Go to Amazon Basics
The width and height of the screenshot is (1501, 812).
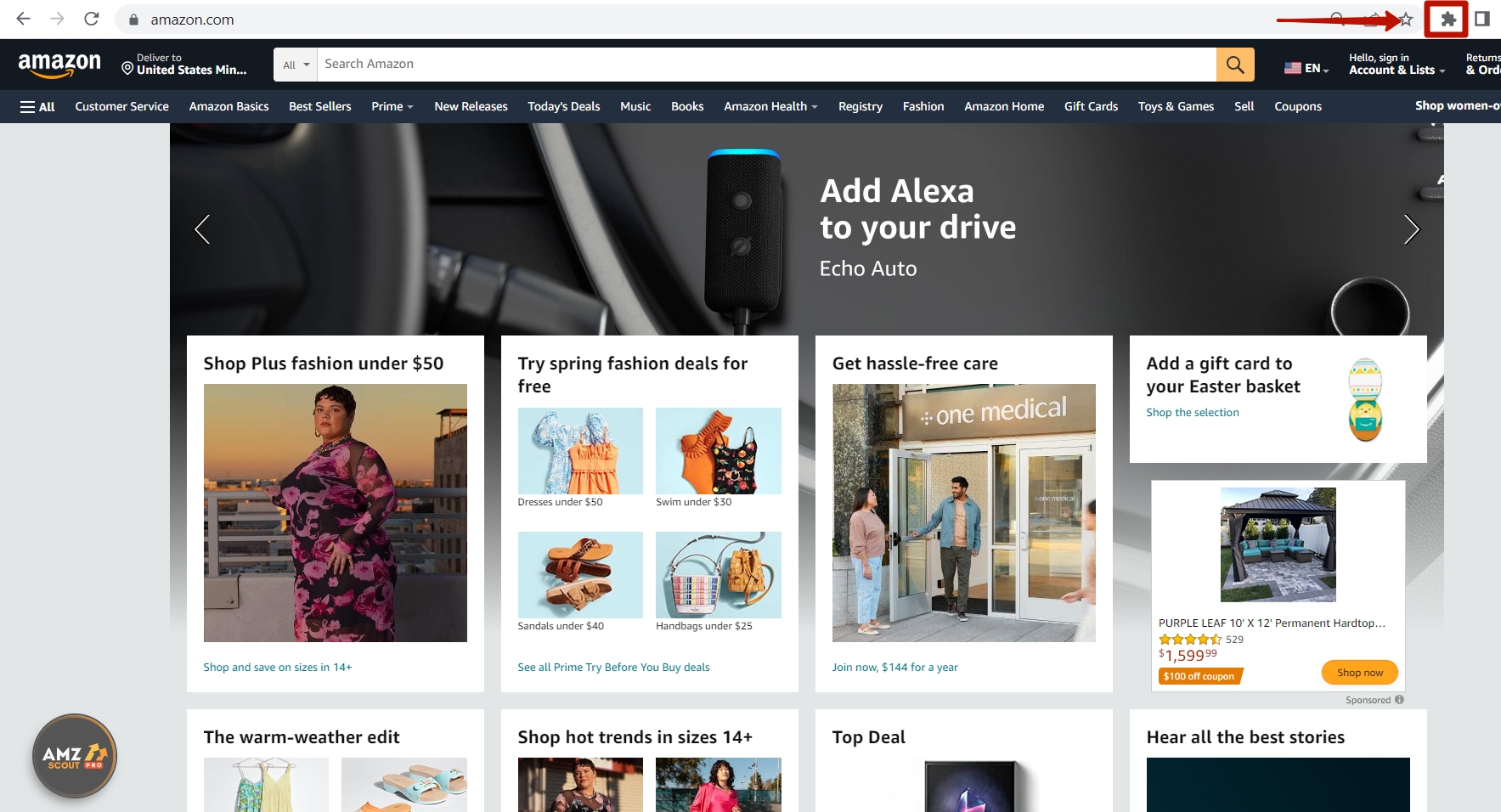229,106
